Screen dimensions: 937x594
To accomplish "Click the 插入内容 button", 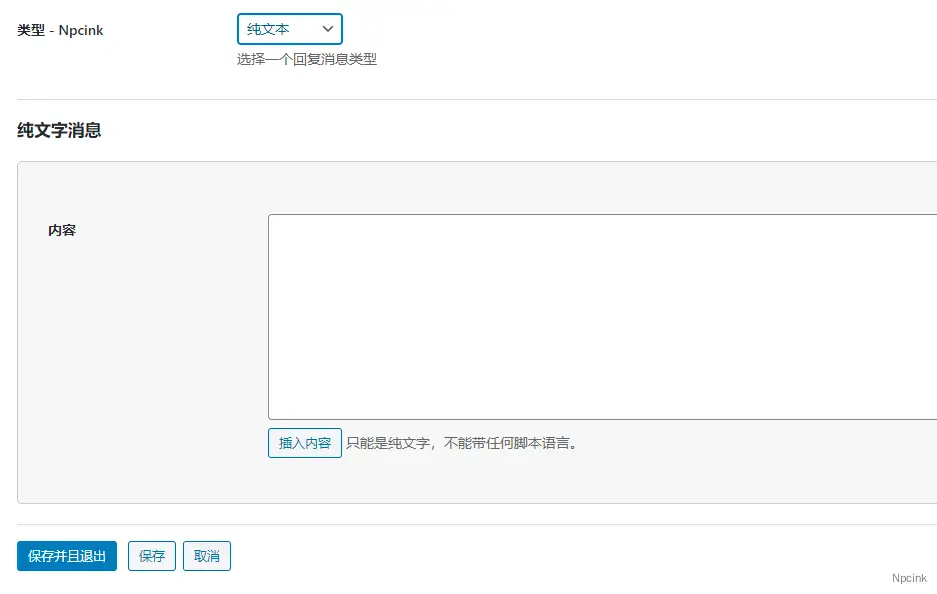I will [304, 443].
